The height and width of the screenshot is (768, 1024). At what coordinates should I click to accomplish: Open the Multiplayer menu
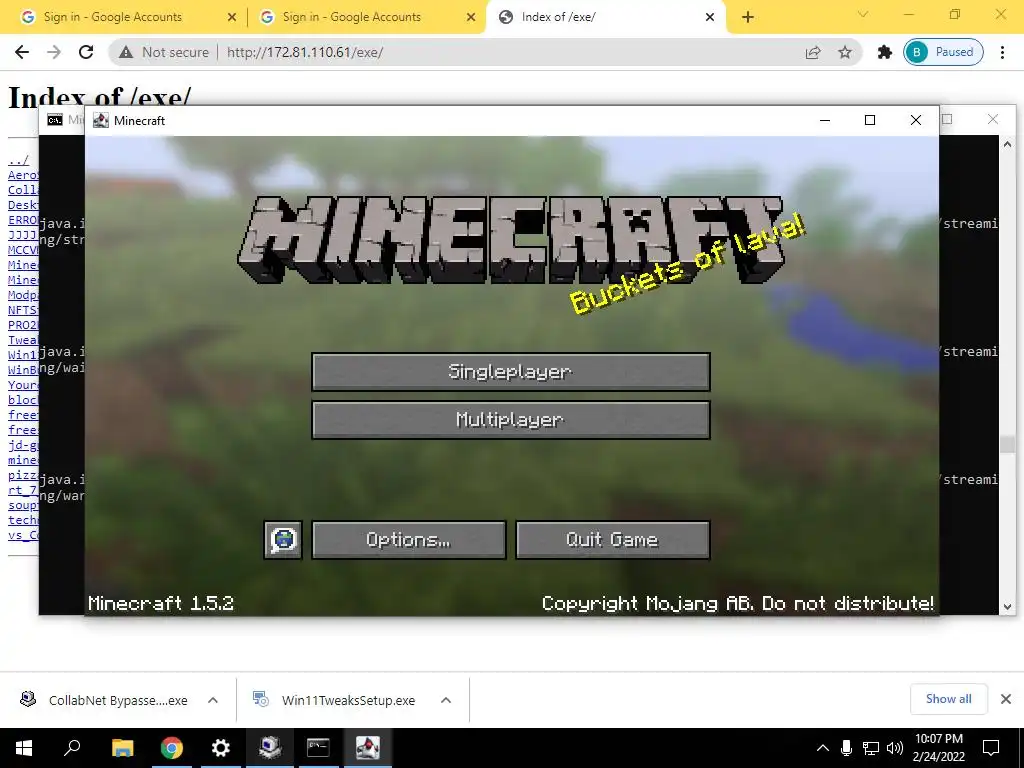tap(511, 420)
